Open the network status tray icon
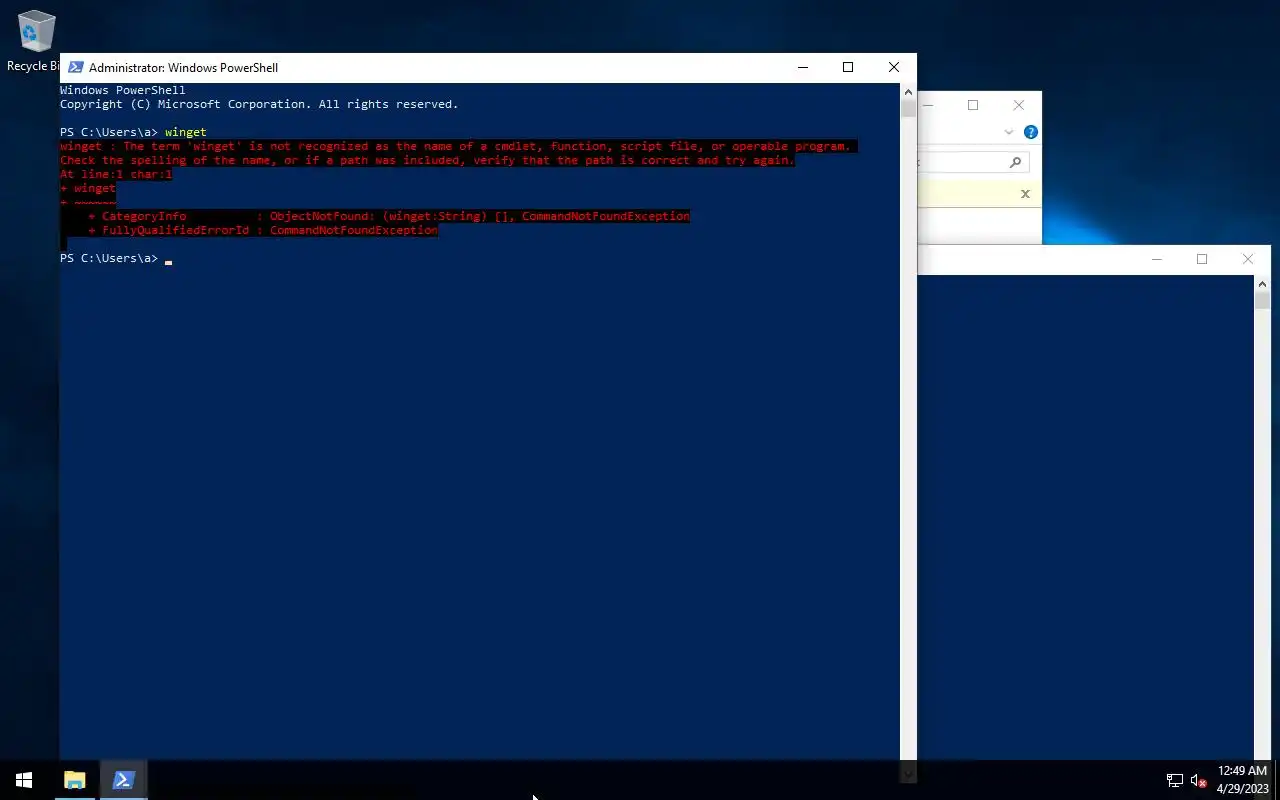Image resolution: width=1280 pixels, height=800 pixels. click(x=1175, y=780)
